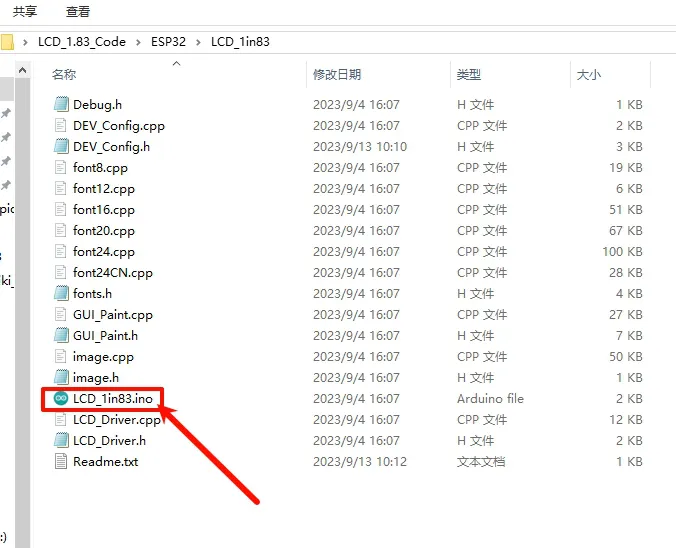Viewport: 676px width, 548px height.
Task: Navigate to LCD_1.83_Code in breadcrumb
Action: [82, 42]
